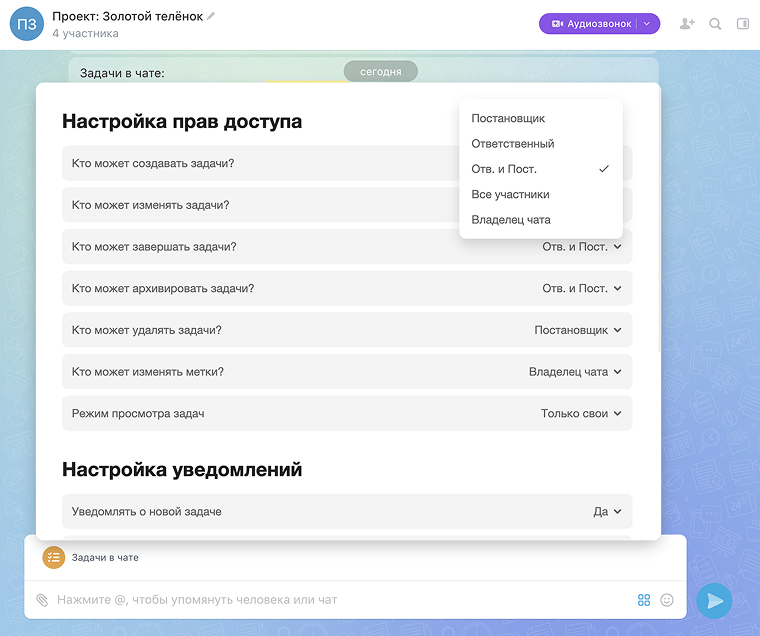Choose 'Все участники' from the menu
760x636 pixels.
point(510,194)
